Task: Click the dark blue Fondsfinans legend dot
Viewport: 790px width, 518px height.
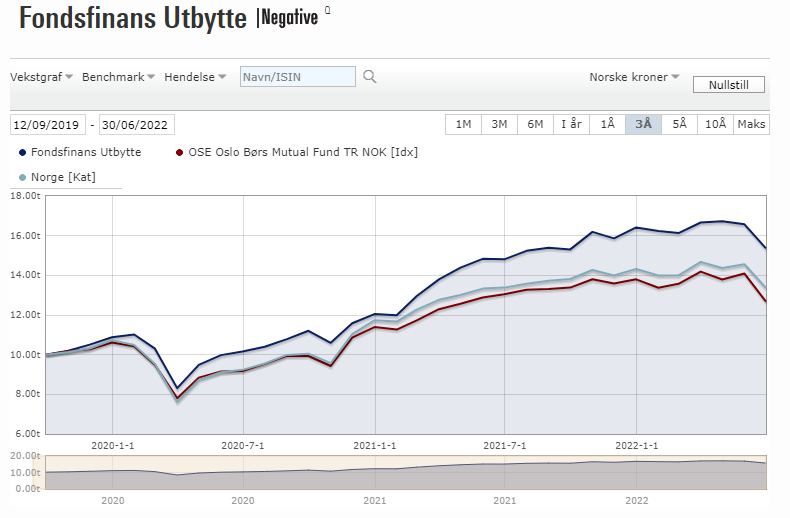Action: pos(22,153)
